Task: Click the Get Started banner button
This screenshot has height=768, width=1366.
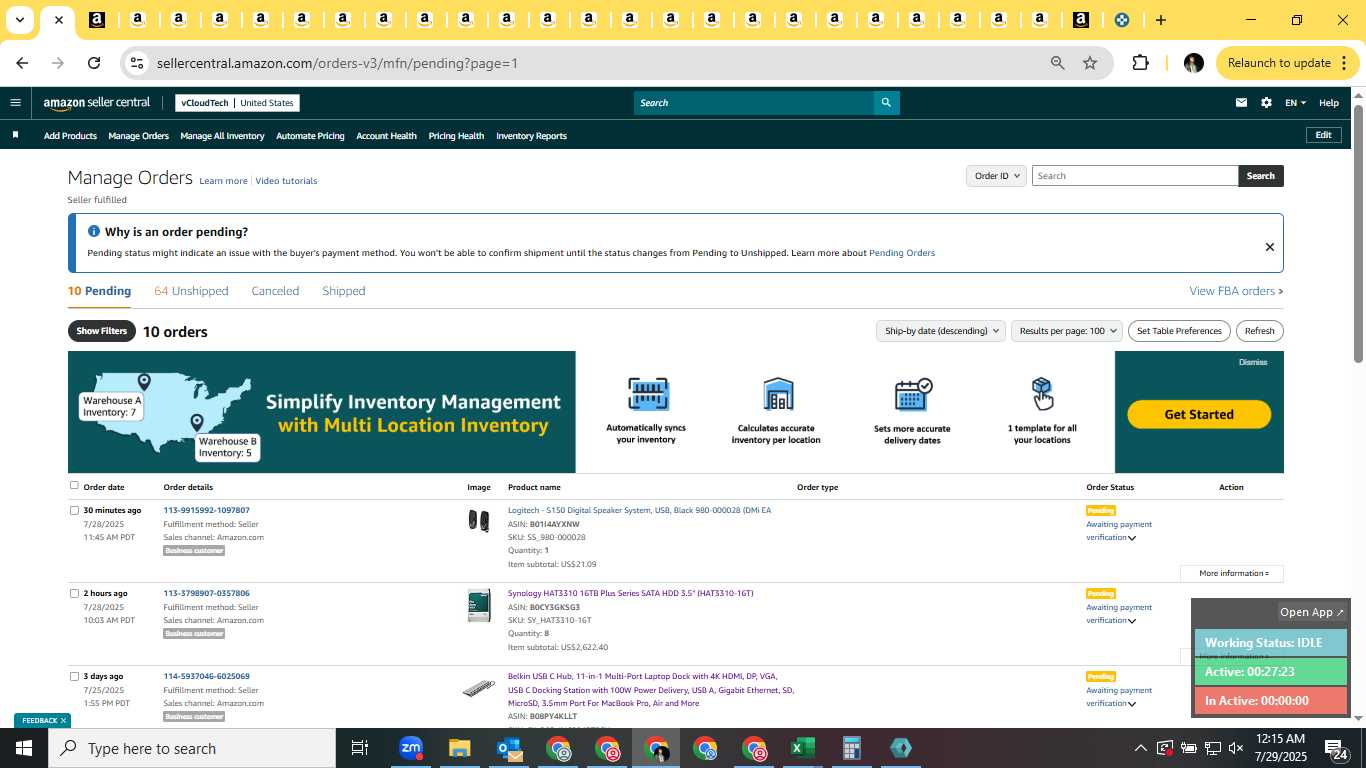Action: 1199,414
